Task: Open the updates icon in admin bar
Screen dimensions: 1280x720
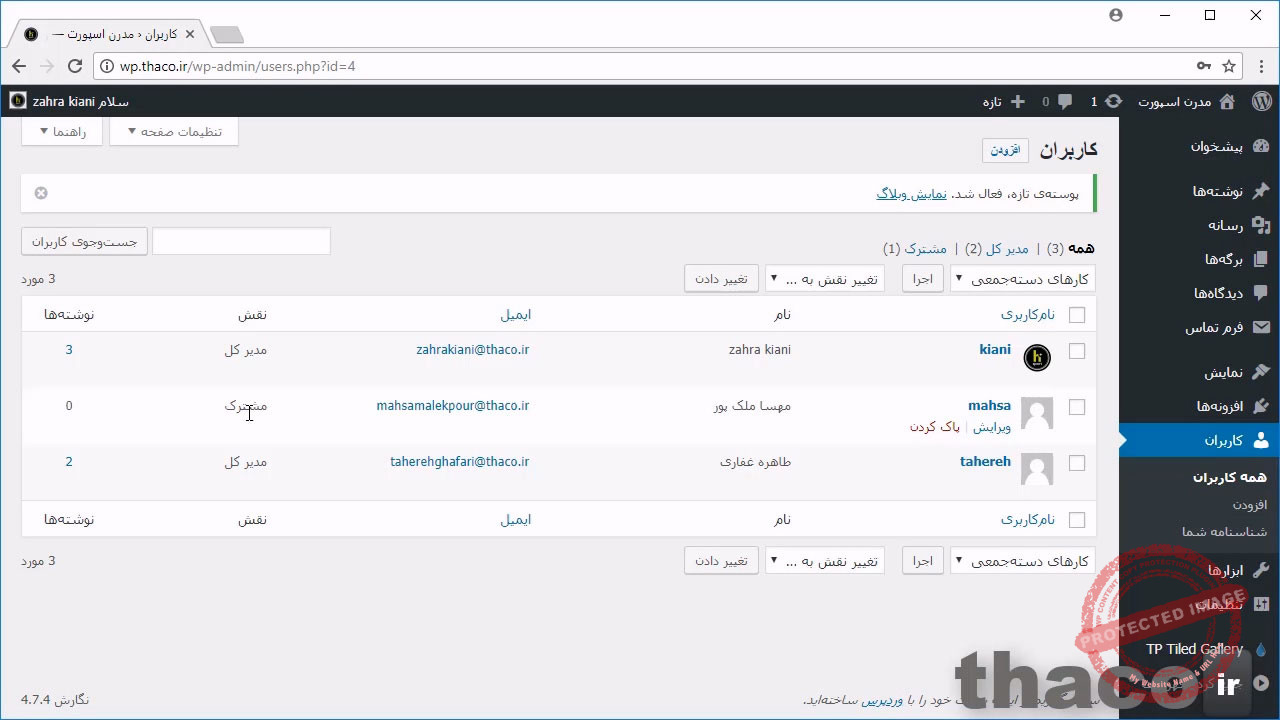Action: pos(1113,101)
